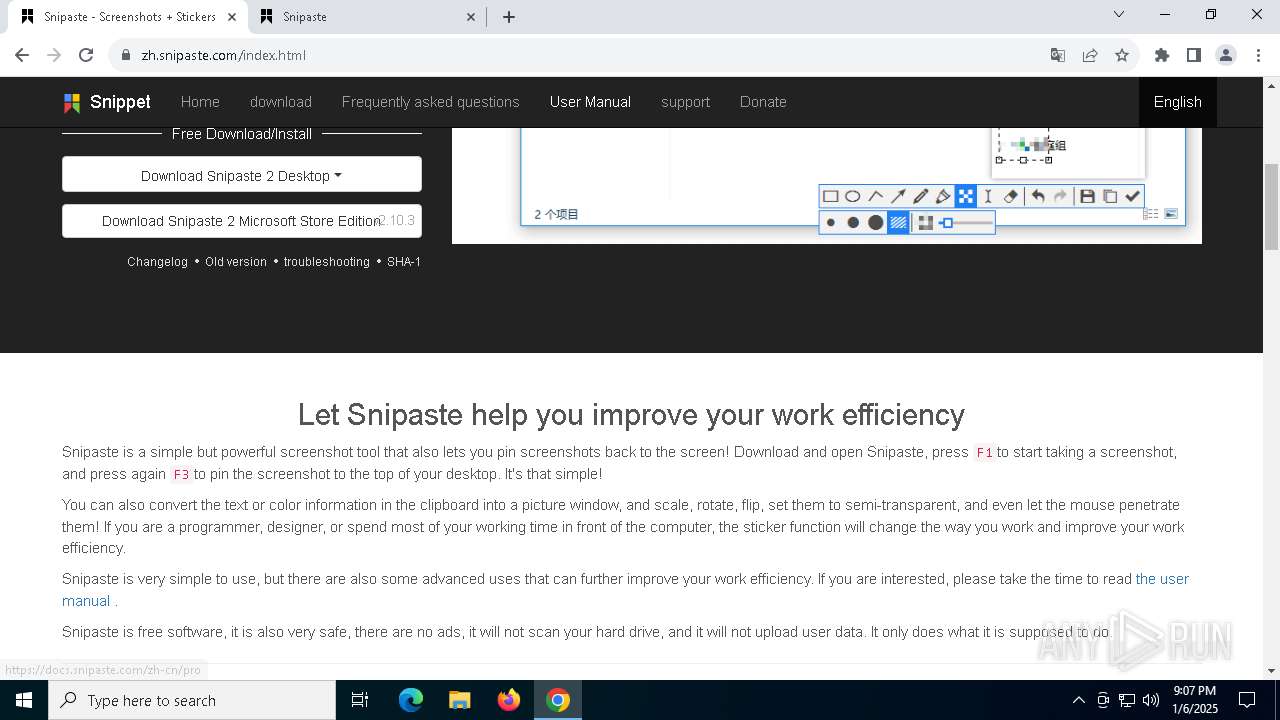This screenshot has width=1280, height=720.
Task: Open the SHA-1 link
Action: pyautogui.click(x=404, y=262)
